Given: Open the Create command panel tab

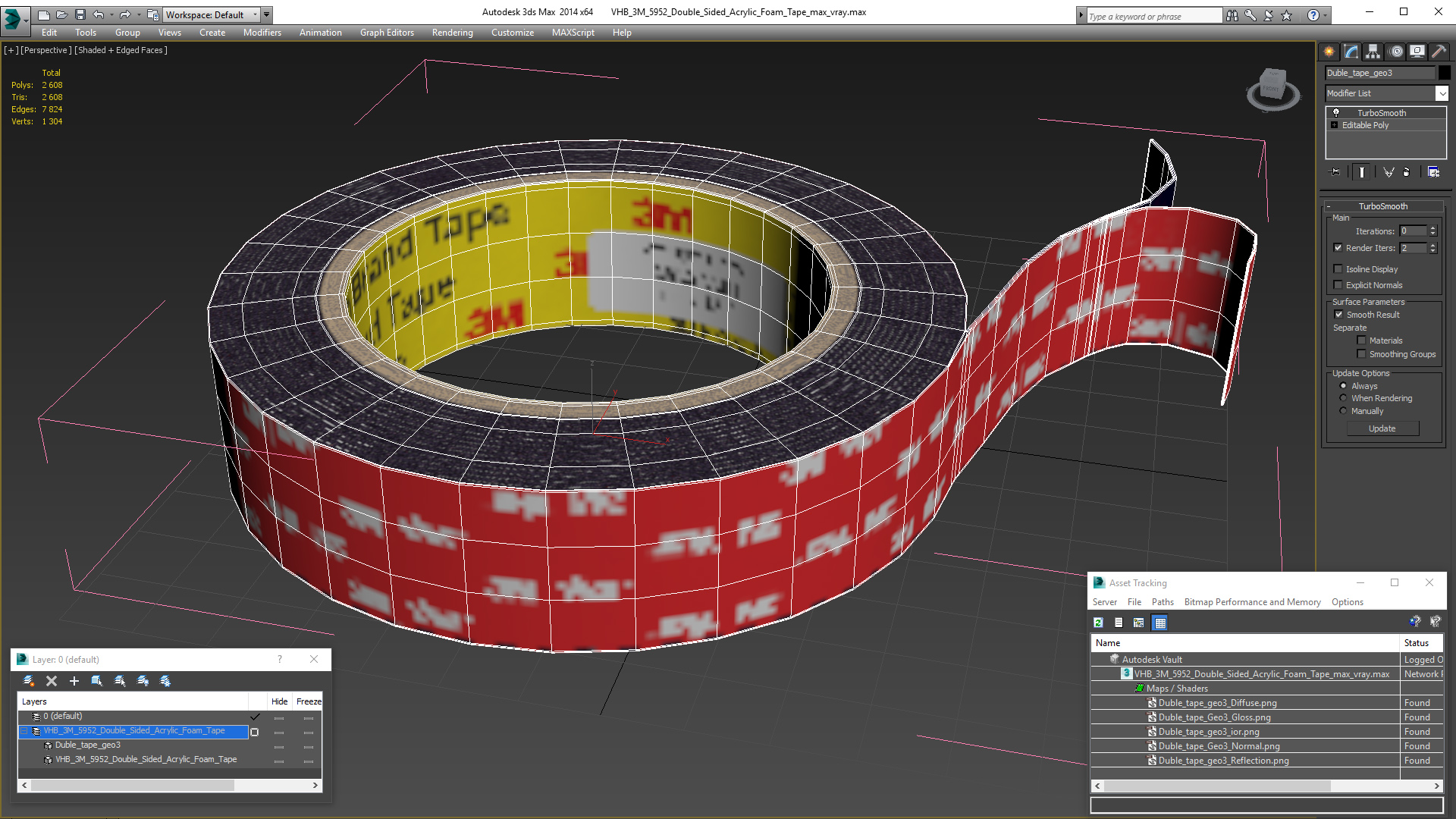Looking at the screenshot, I should click(1329, 52).
